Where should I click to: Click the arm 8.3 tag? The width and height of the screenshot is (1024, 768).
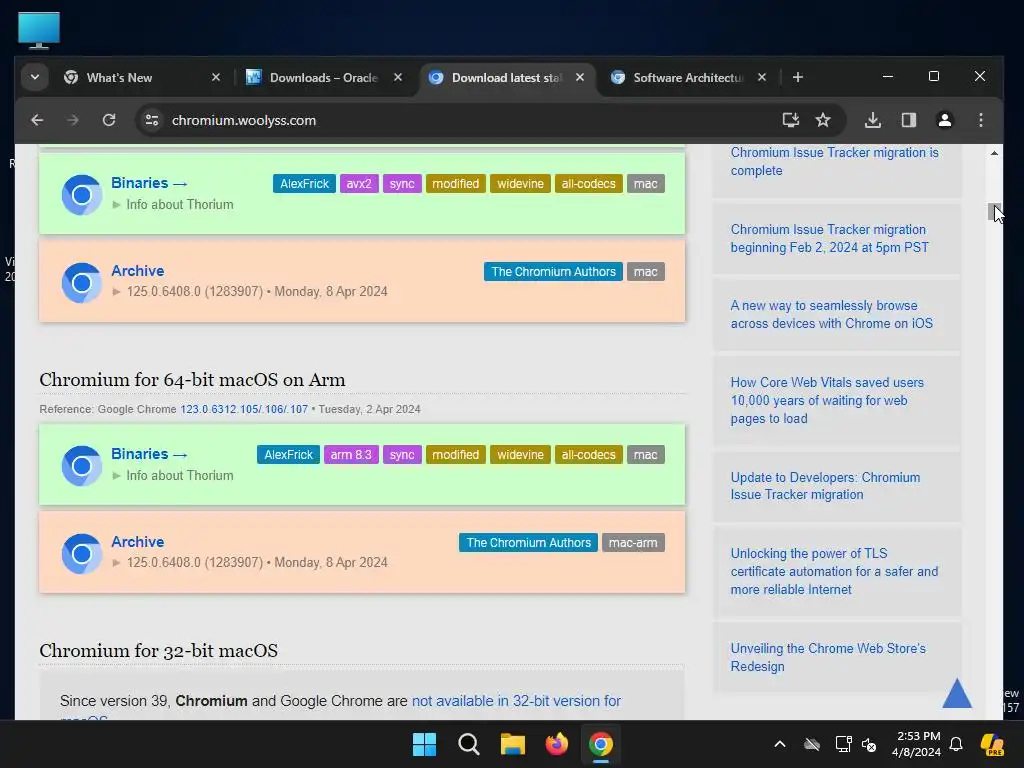(351, 455)
